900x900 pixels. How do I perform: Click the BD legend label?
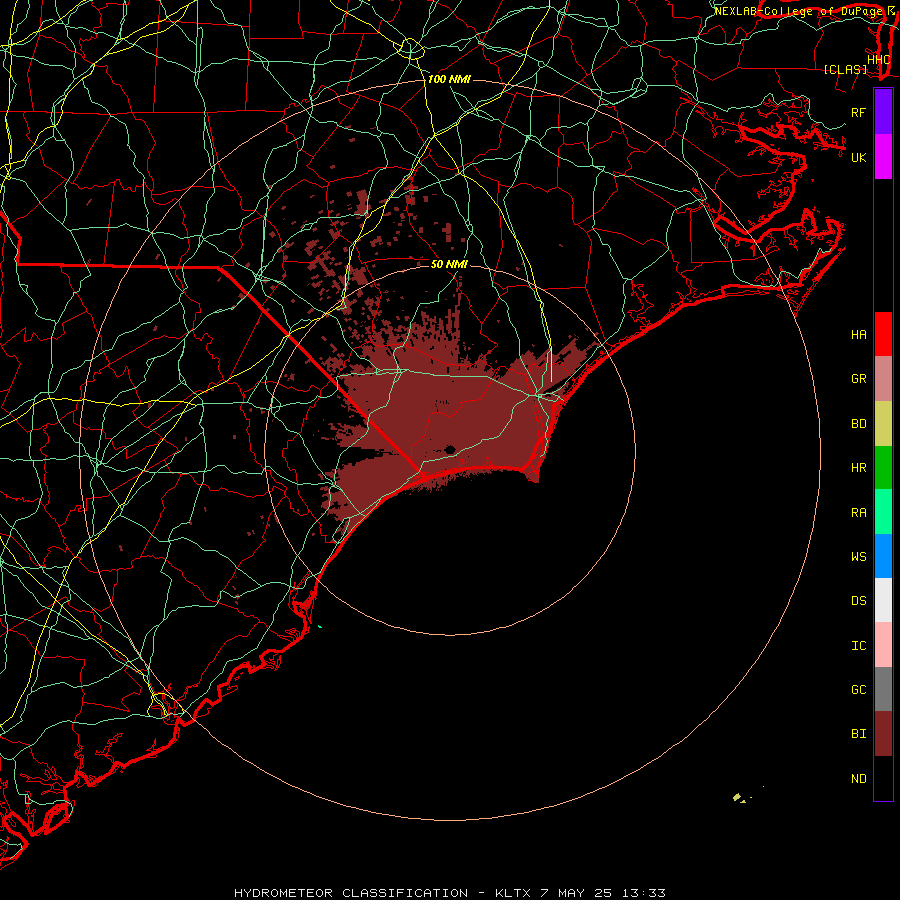coord(859,424)
